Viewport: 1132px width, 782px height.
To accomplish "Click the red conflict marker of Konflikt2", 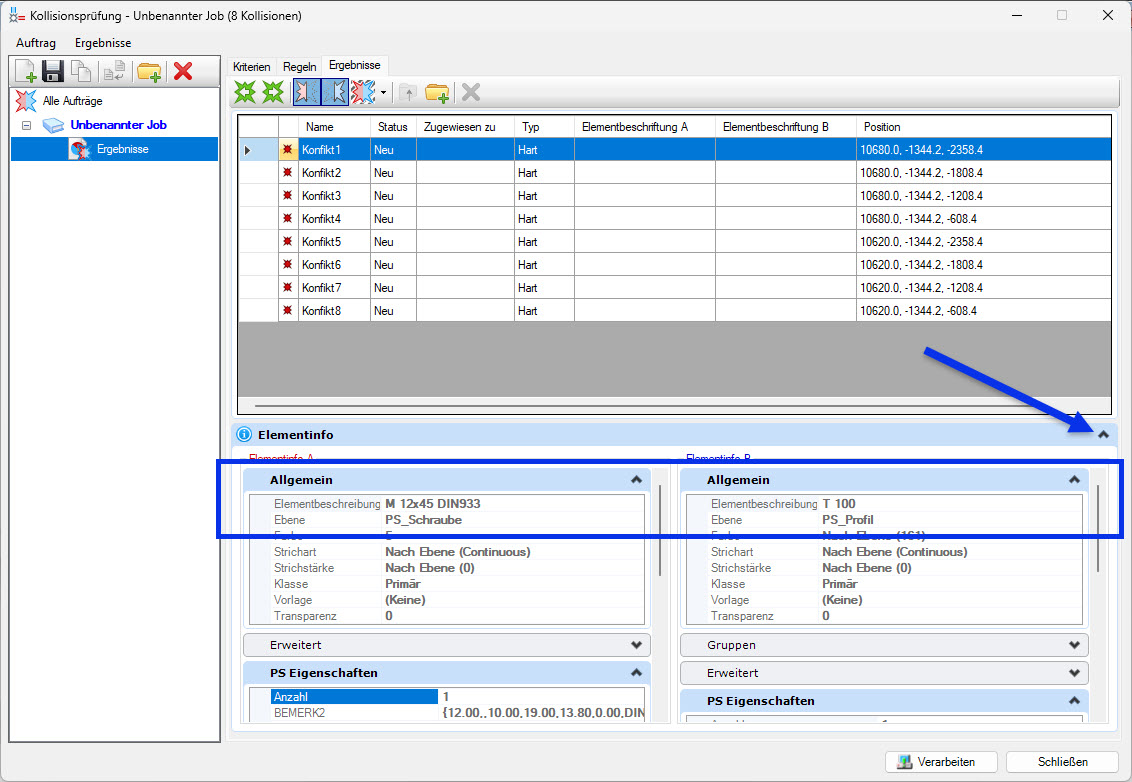I will click(288, 173).
